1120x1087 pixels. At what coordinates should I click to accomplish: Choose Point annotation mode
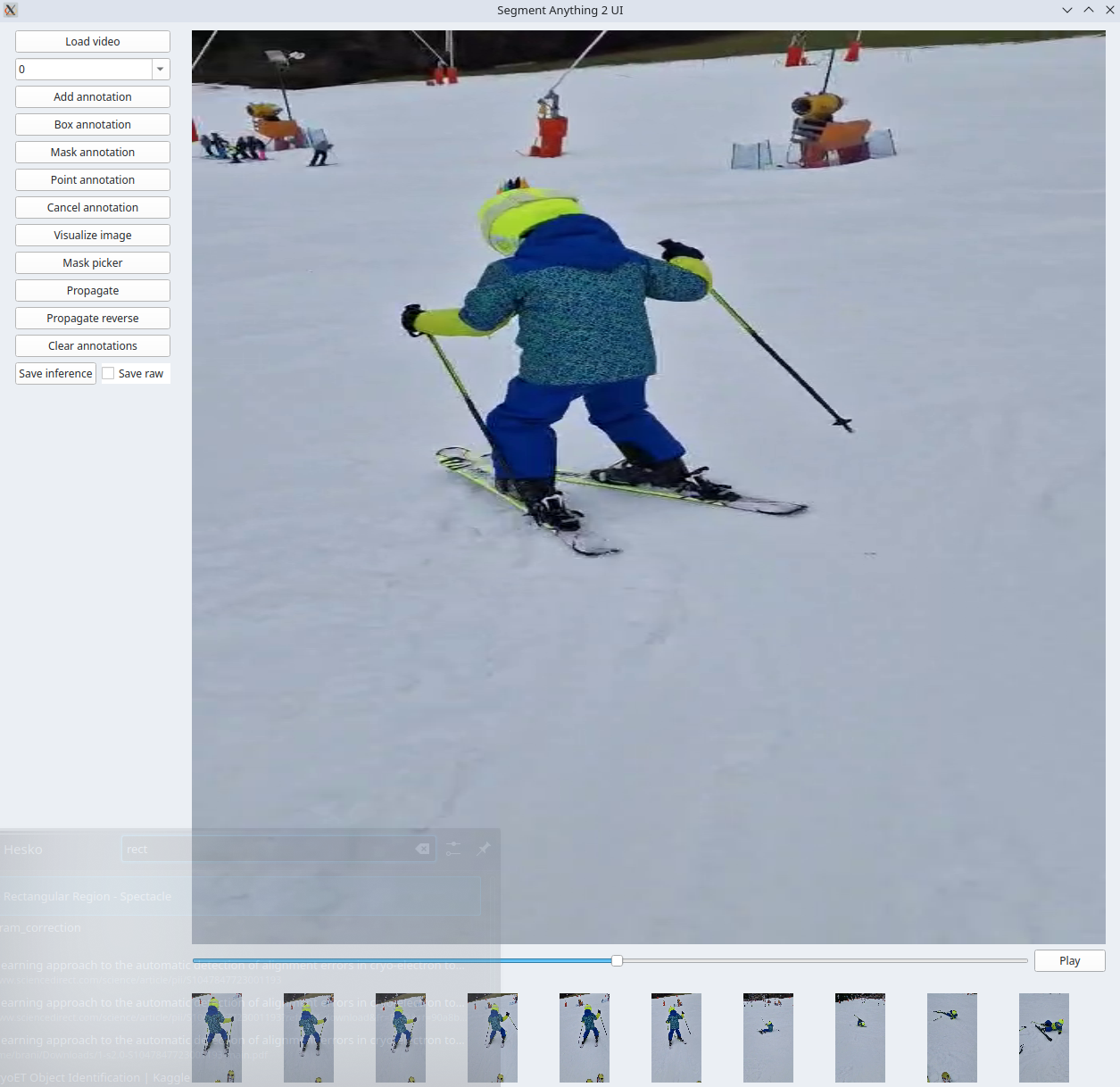tap(93, 180)
